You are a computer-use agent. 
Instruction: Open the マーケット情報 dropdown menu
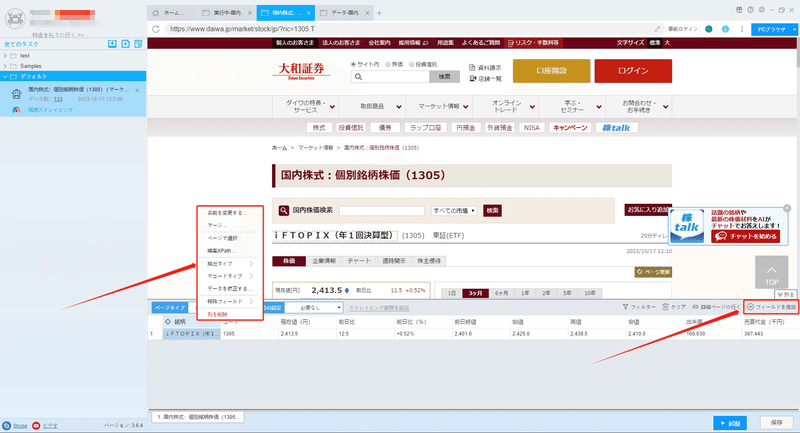click(x=439, y=107)
